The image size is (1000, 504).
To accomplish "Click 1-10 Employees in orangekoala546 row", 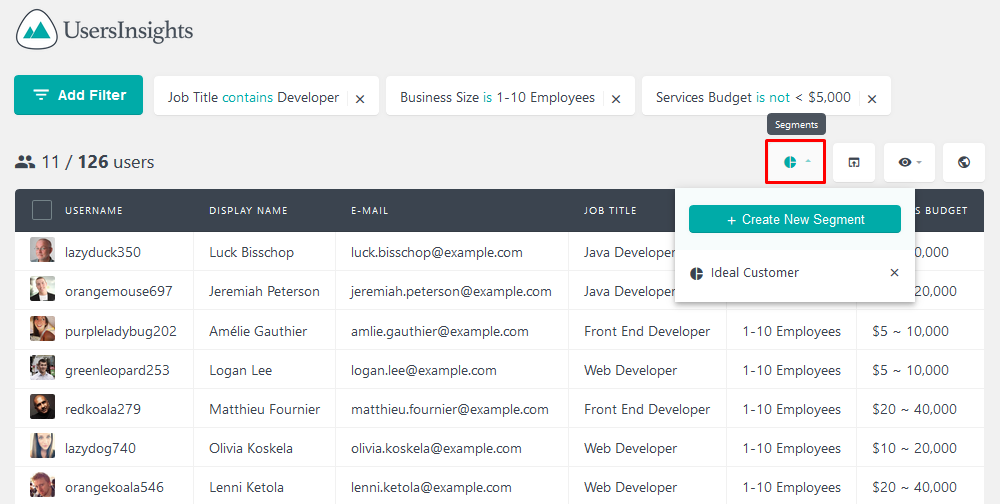I will pyautogui.click(x=791, y=487).
